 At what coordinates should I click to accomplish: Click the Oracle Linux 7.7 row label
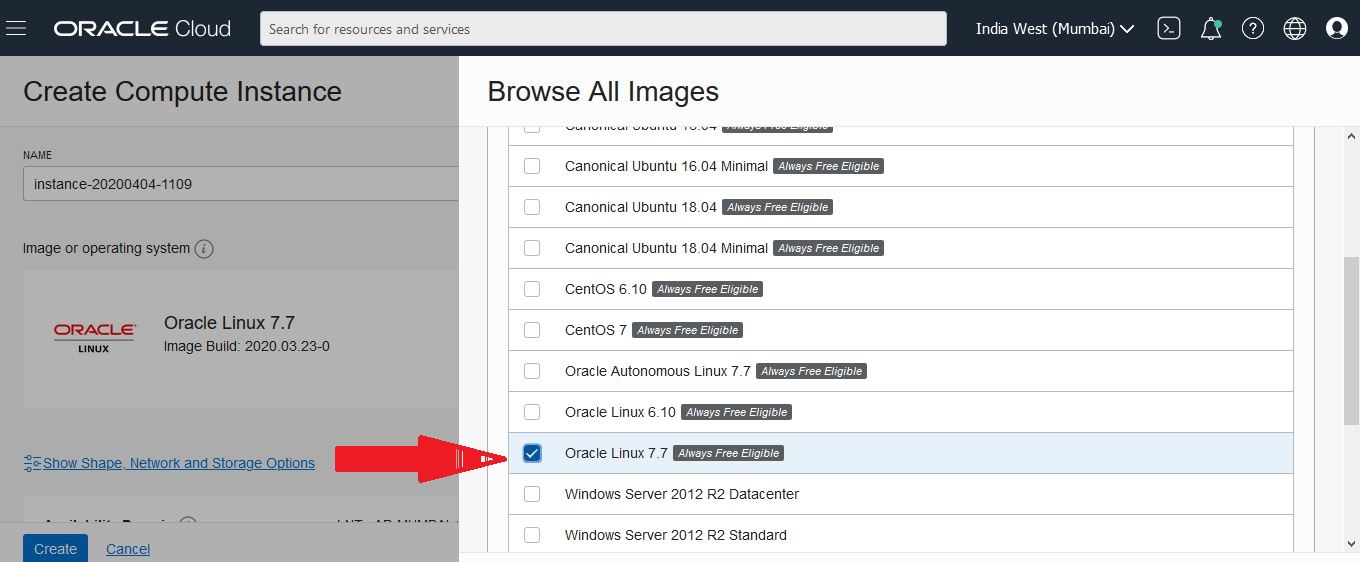tap(616, 453)
